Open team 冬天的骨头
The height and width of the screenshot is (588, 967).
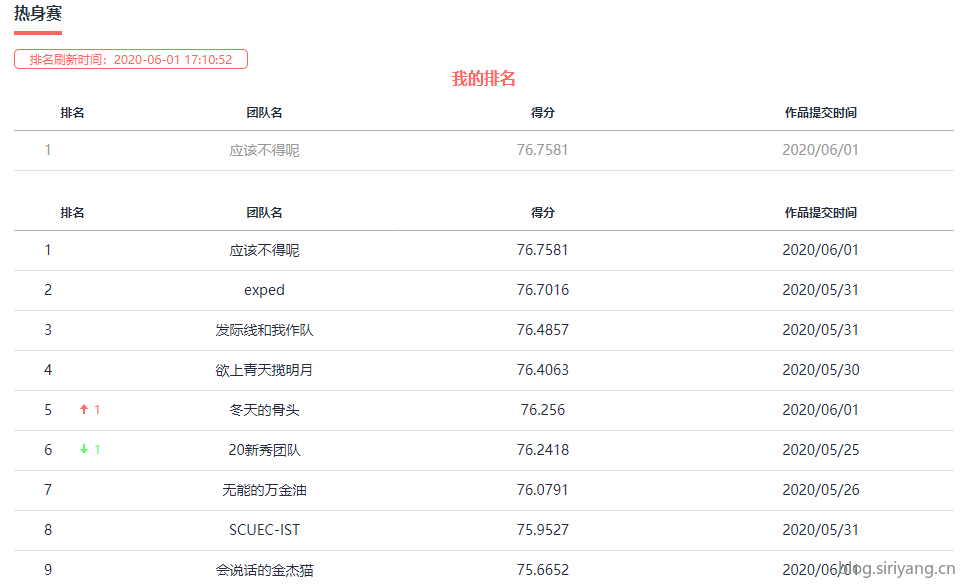(264, 410)
